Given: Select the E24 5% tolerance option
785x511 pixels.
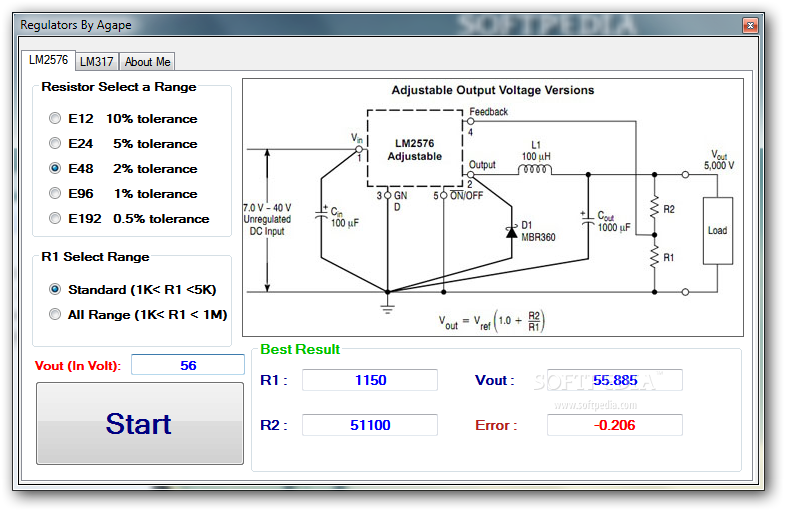Looking at the screenshot, I should (123, 144).
